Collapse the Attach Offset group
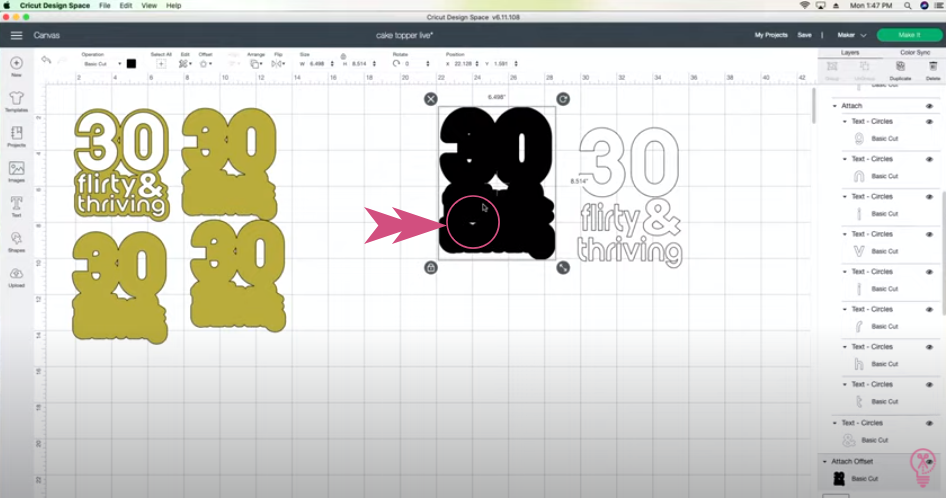Image resolution: width=946 pixels, height=498 pixels. pos(825,462)
